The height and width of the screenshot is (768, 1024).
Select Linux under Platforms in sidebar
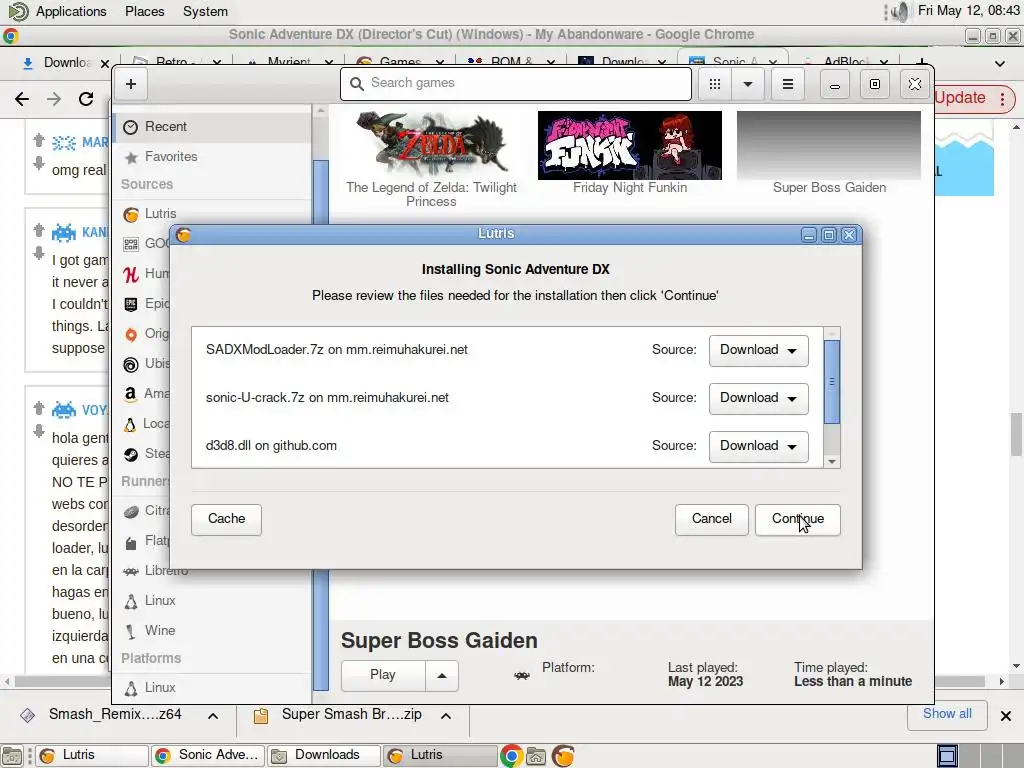point(212,688)
